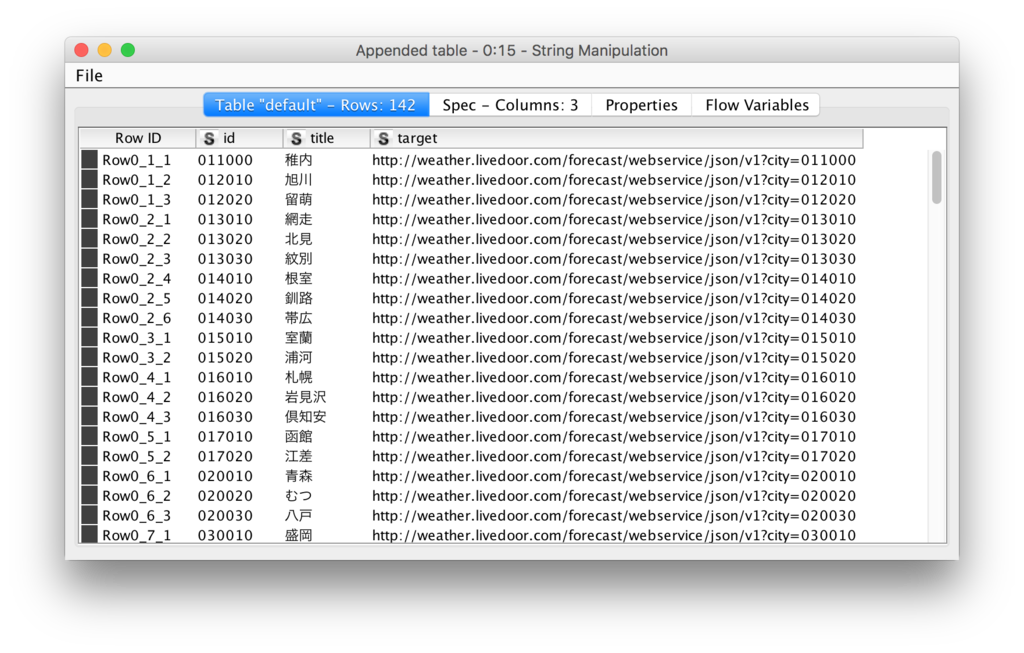Click id cell 030010
The width and height of the screenshot is (1024, 653).
click(225, 535)
